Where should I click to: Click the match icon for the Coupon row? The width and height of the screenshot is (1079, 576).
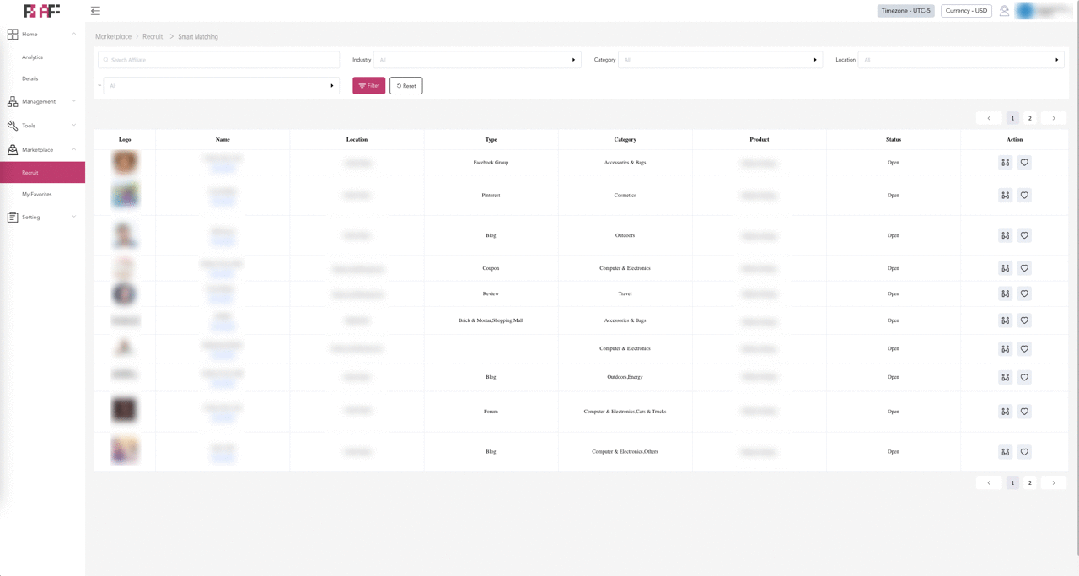click(1004, 268)
